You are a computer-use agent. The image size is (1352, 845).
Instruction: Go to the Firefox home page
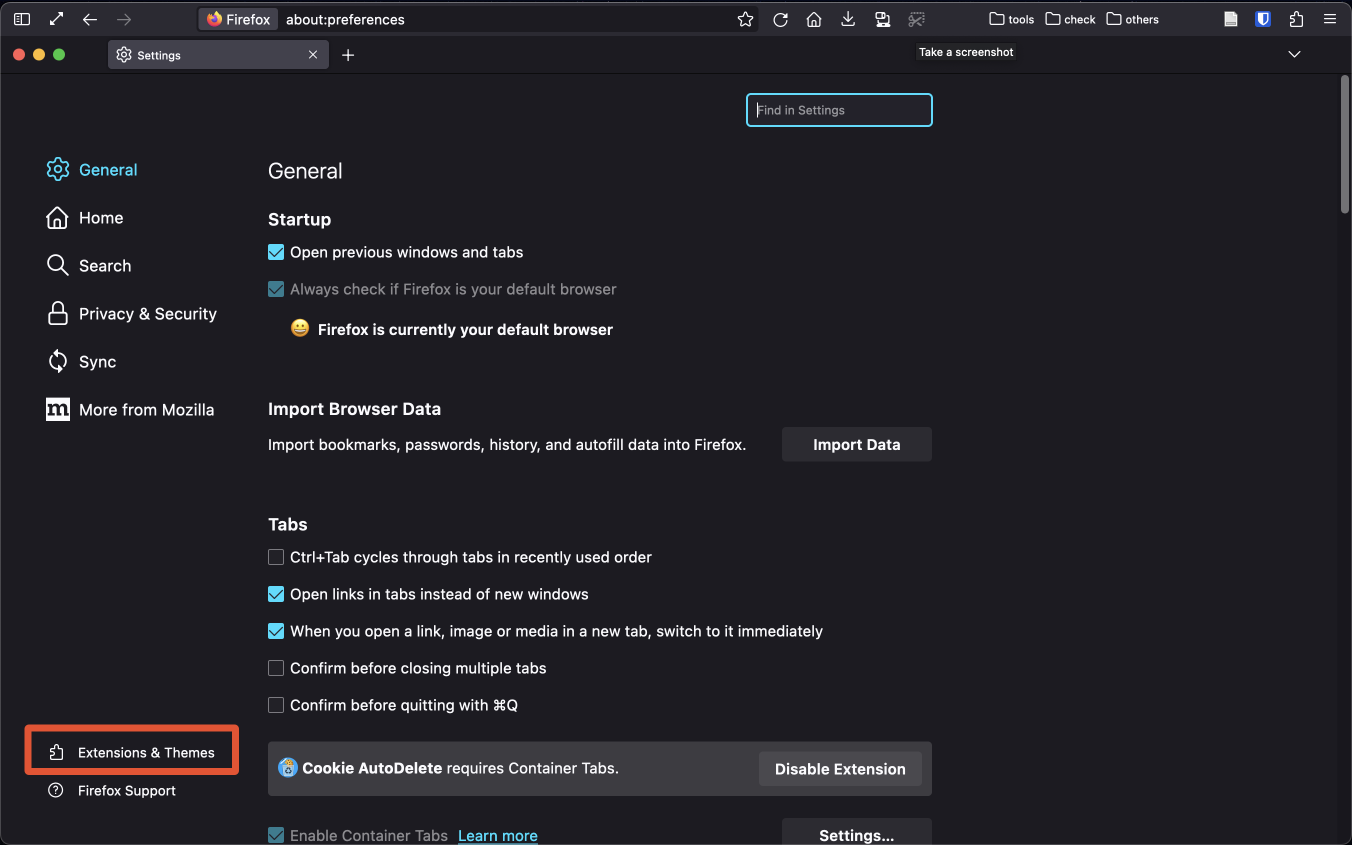coord(814,19)
